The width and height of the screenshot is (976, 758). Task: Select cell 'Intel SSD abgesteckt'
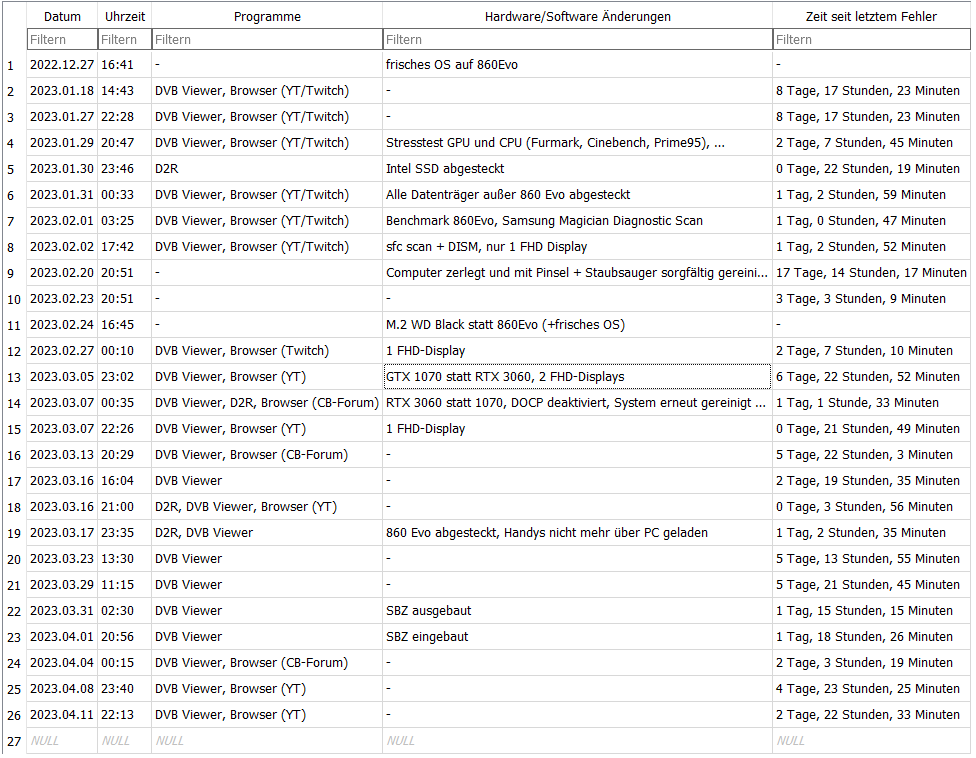pos(578,169)
